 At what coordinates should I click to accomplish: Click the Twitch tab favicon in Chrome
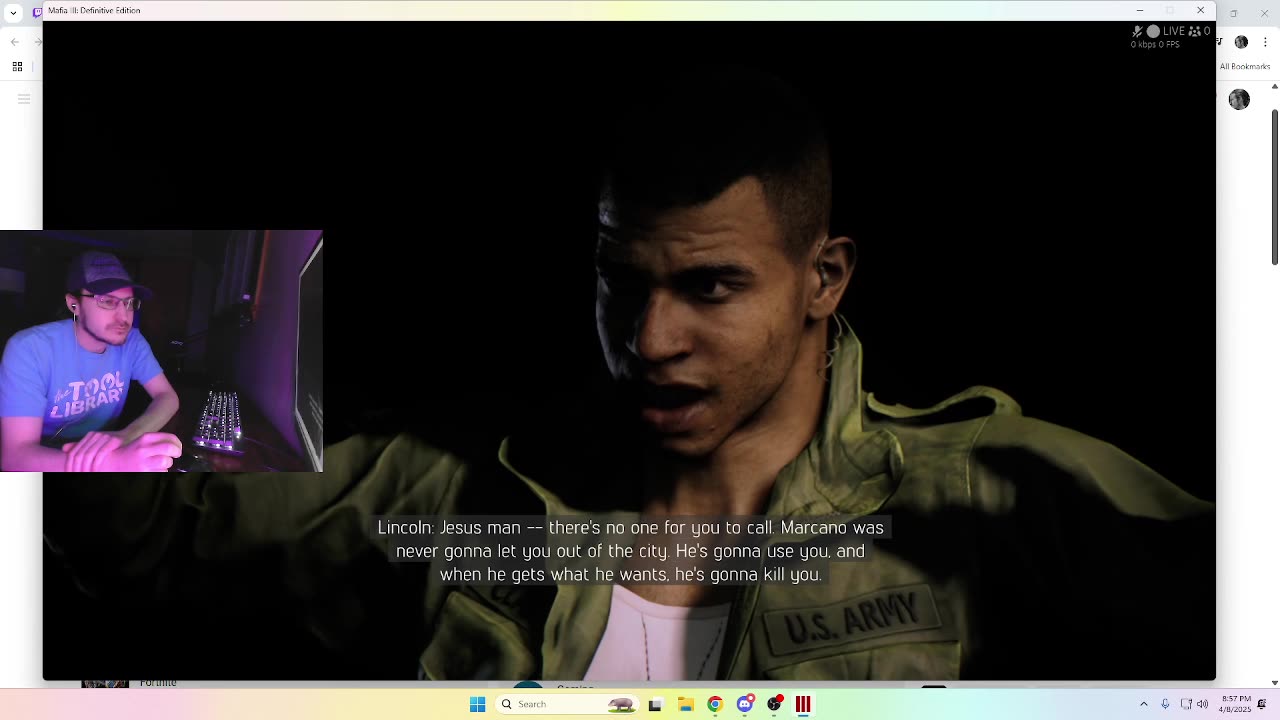point(37,12)
